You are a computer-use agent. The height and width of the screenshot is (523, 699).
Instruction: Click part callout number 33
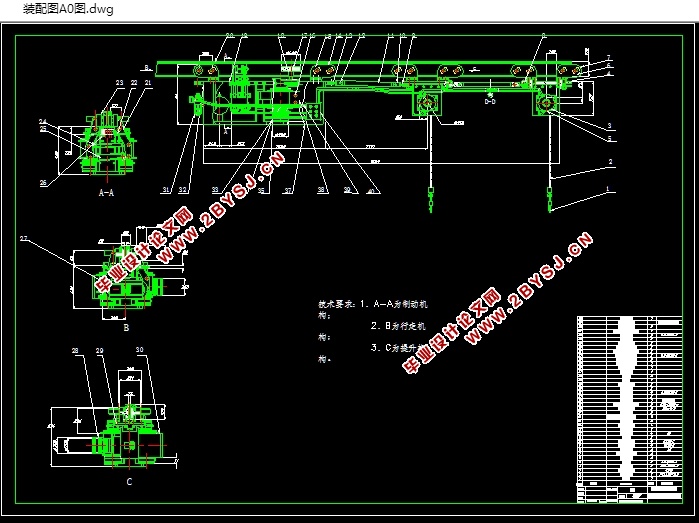pyautogui.click(x=215, y=190)
